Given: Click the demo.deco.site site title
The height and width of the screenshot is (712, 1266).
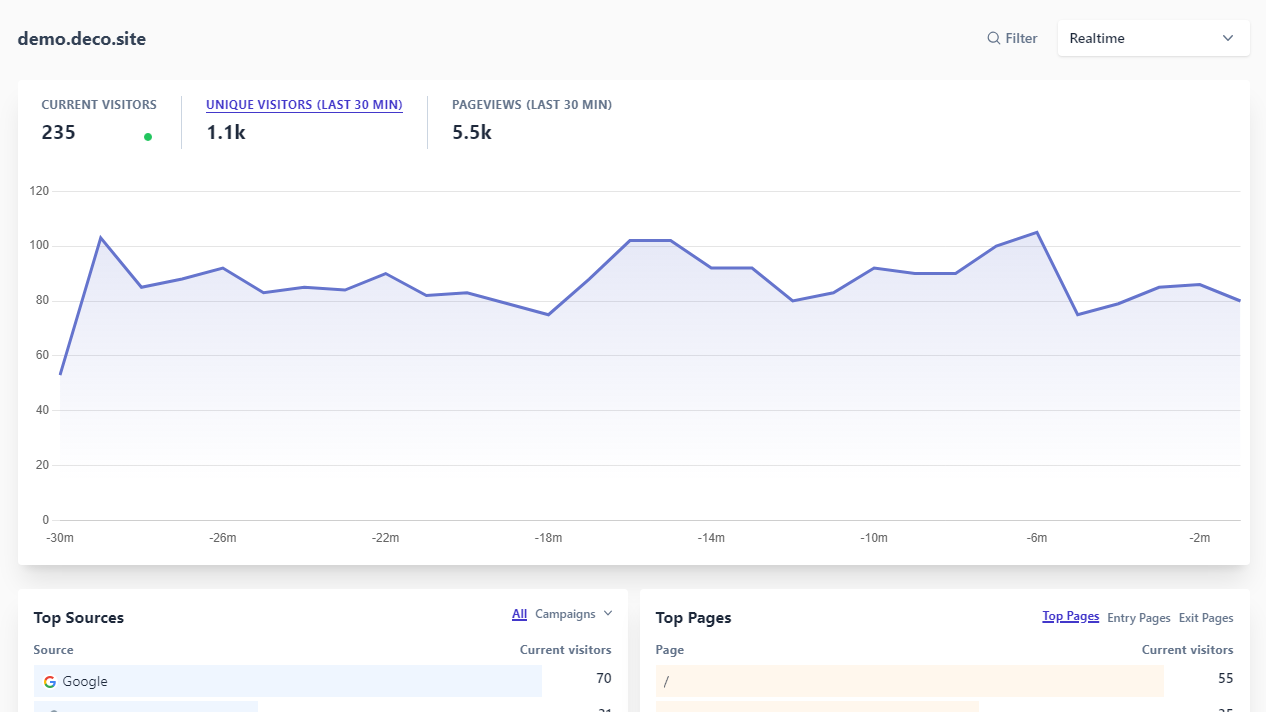Looking at the screenshot, I should coord(82,39).
